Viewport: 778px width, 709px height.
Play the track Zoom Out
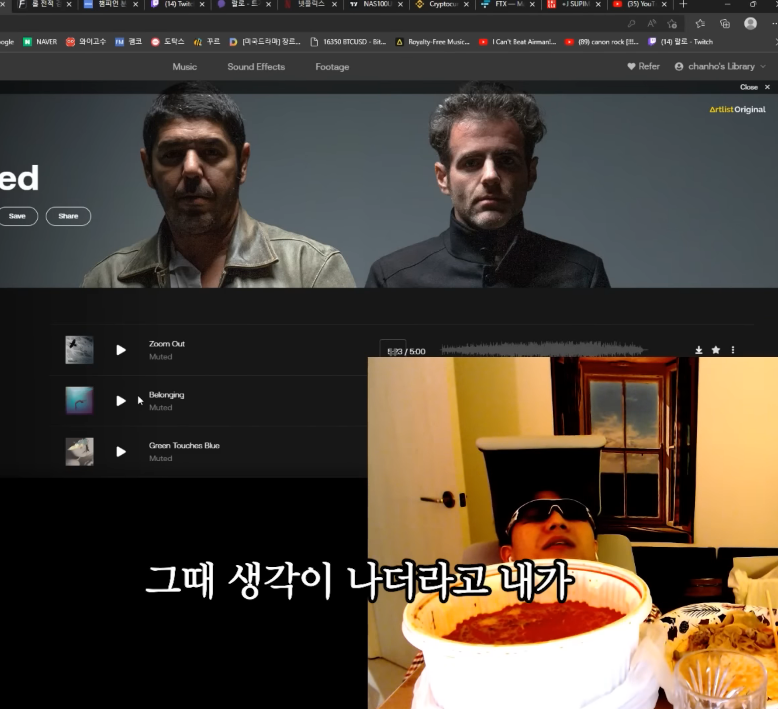coord(121,350)
